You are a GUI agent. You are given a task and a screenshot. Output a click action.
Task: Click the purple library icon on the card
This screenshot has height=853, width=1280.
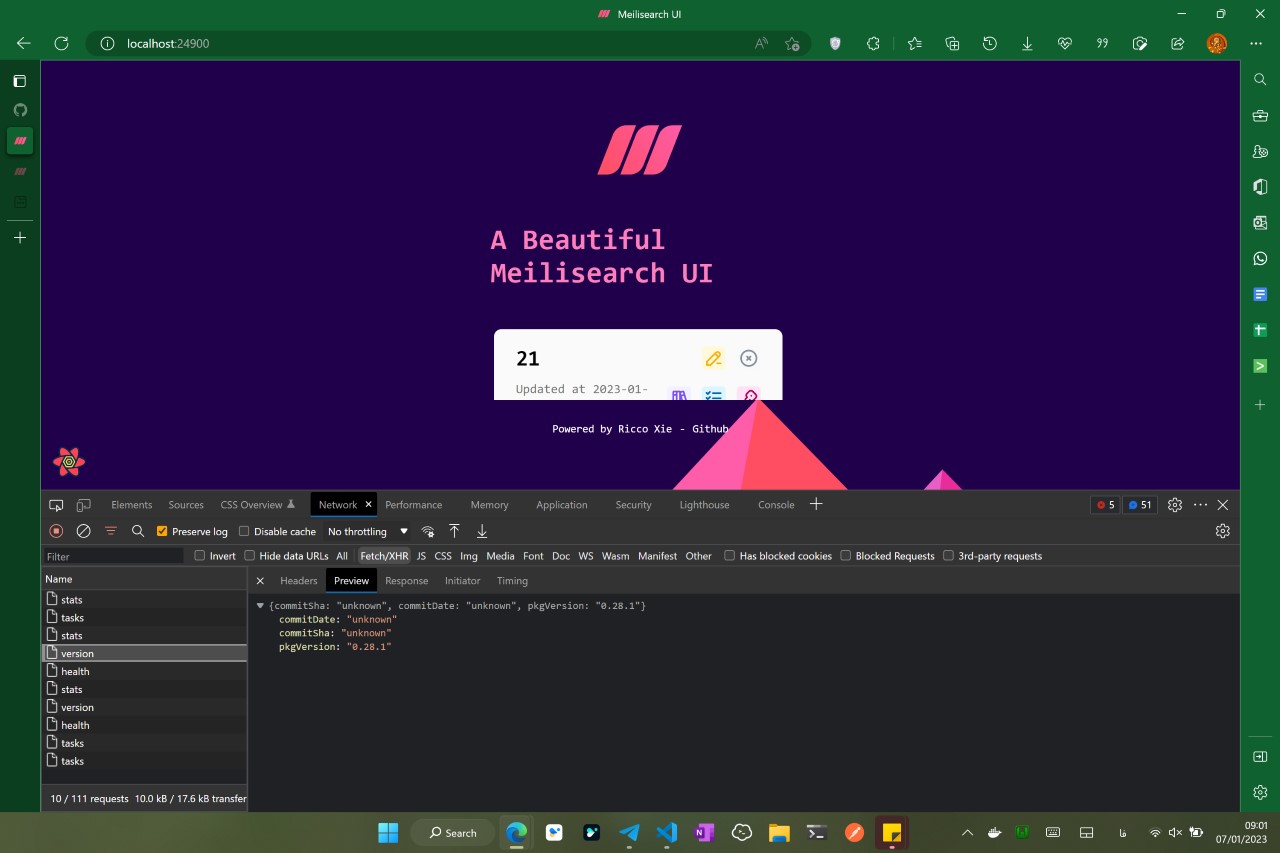679,396
